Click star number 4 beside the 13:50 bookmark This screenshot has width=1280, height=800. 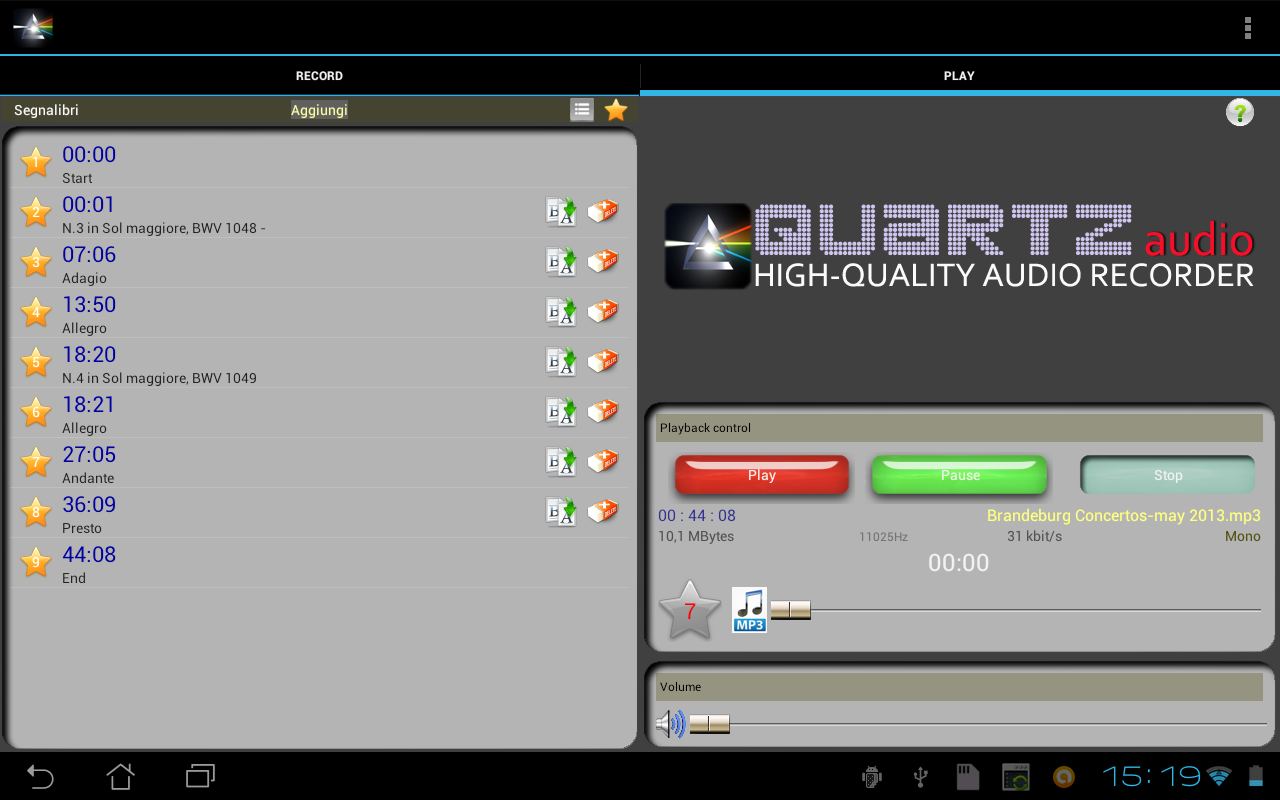(36, 312)
